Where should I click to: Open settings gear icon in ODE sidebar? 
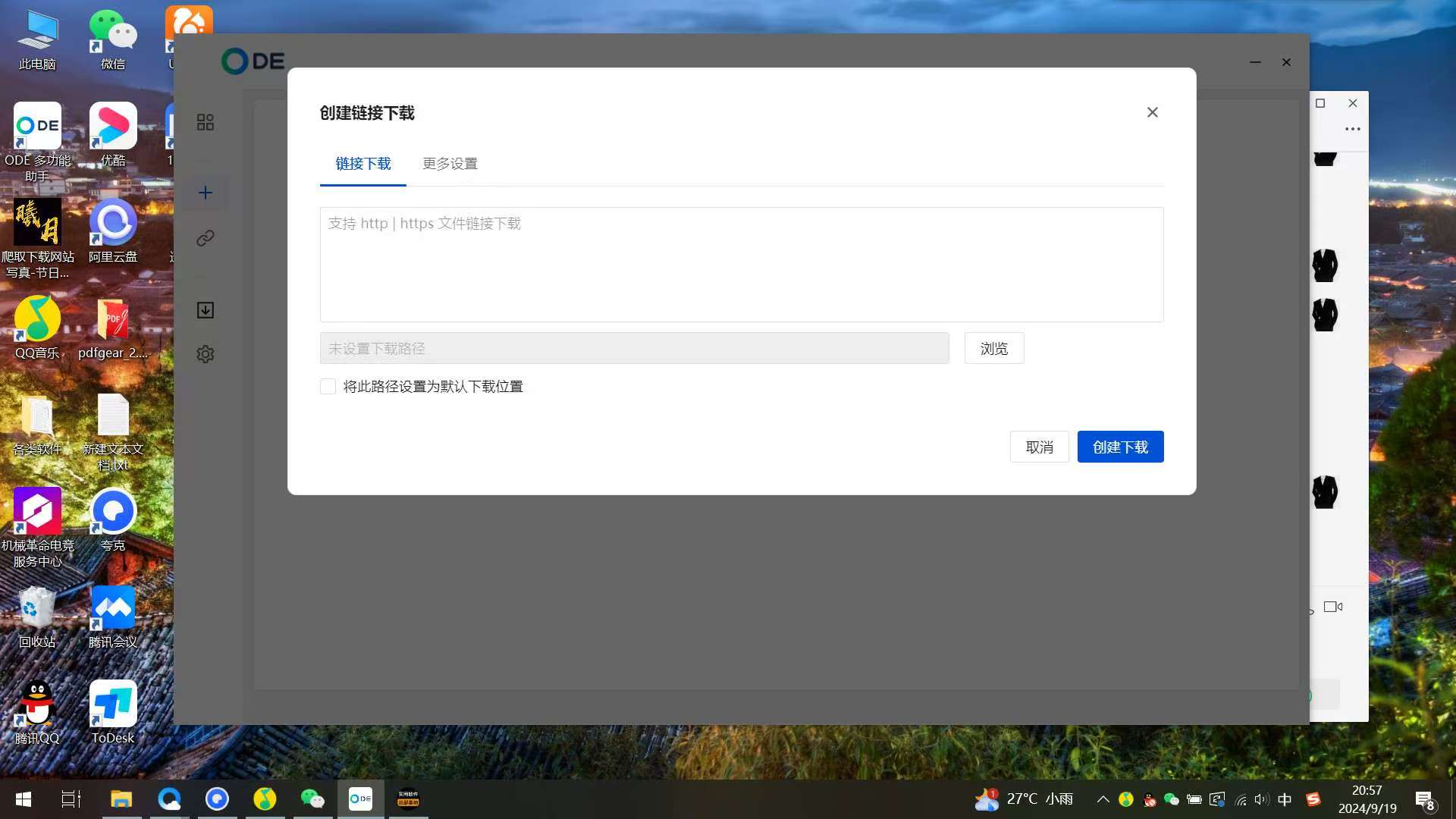[x=206, y=354]
